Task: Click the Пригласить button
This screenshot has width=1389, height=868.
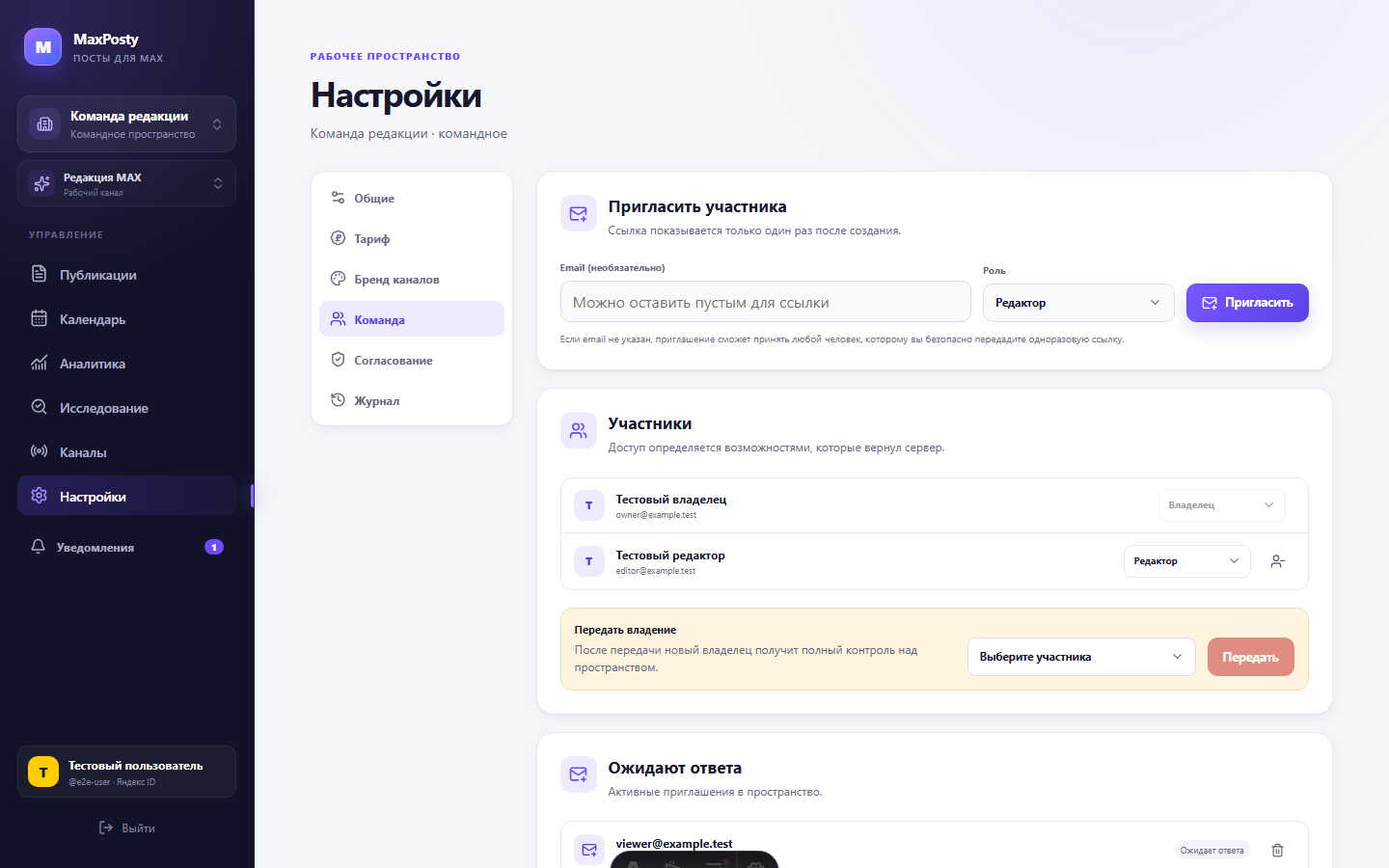Action: click(x=1247, y=303)
